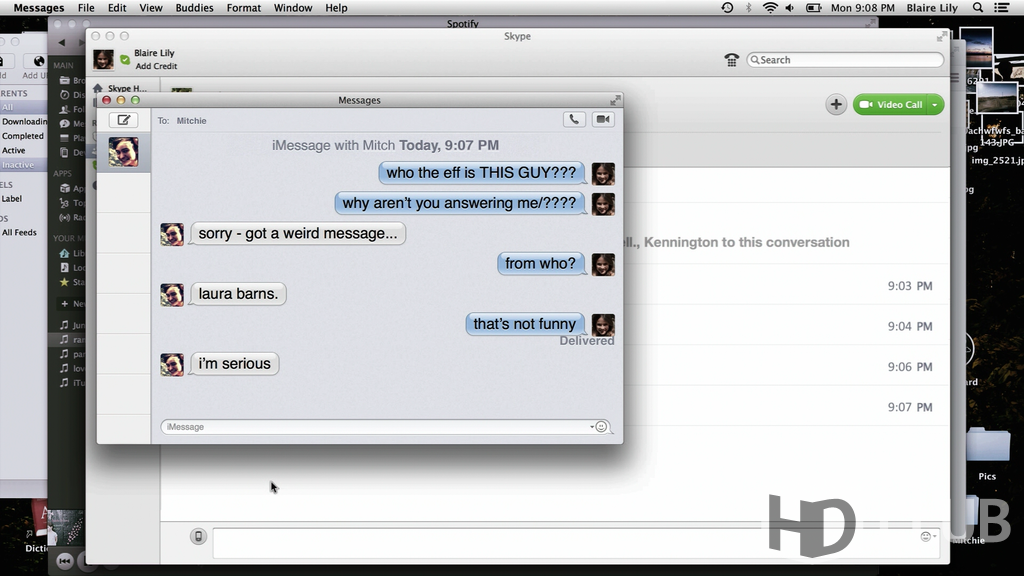The height and width of the screenshot is (576, 1024).
Task: Start a FaceTime video call in Messages
Action: 602,120
